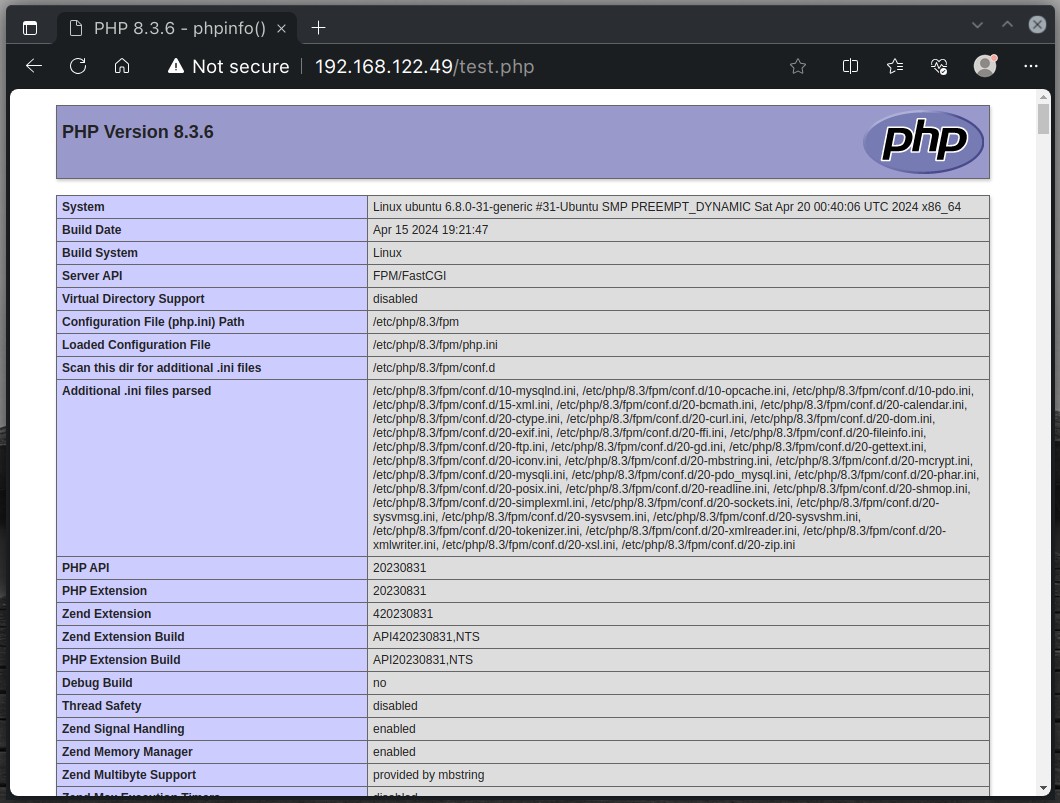Screen dimensions: 1060x803
Task: Open browser essentials heart icon
Action: coord(939,66)
